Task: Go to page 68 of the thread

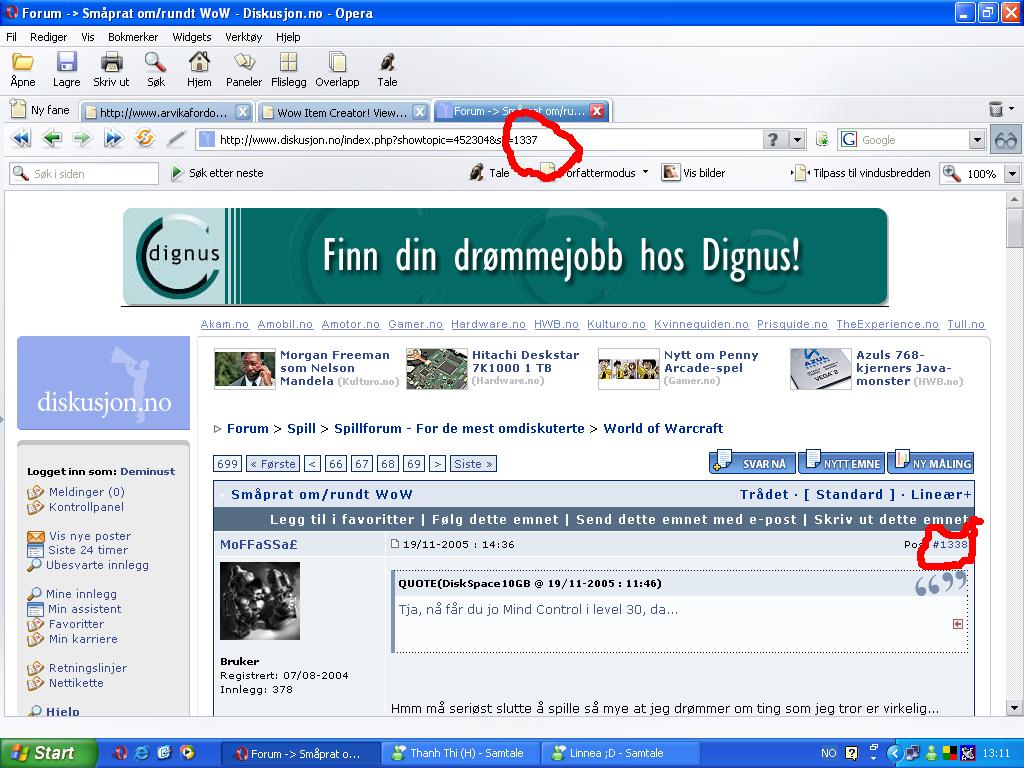Action: [x=388, y=464]
